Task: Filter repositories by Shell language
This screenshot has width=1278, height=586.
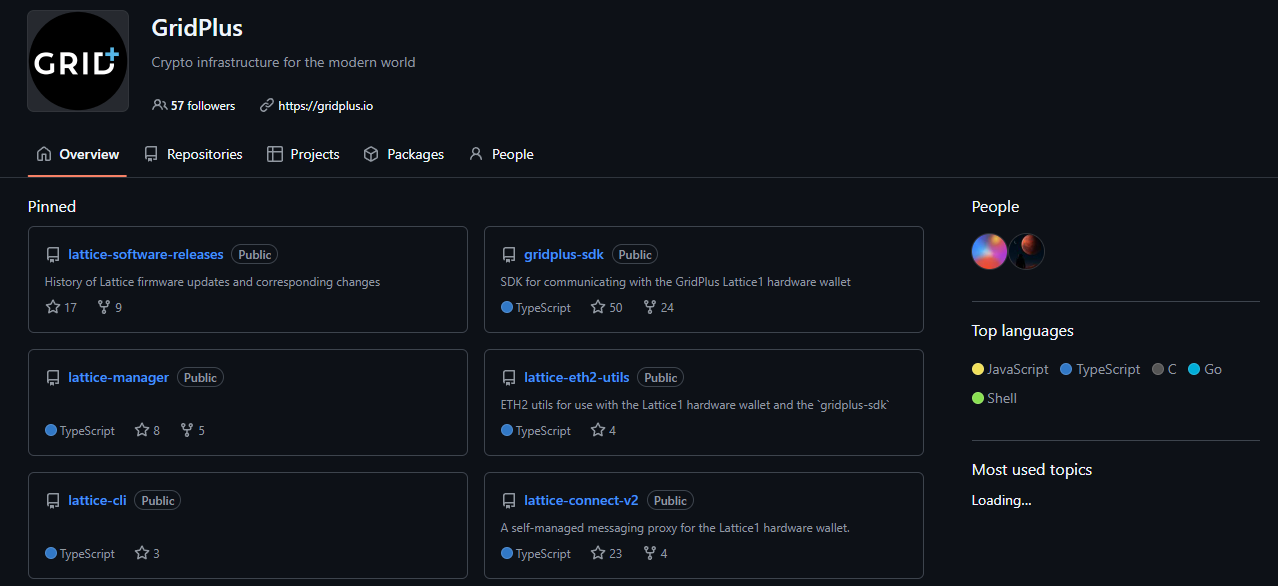Action: 994,398
